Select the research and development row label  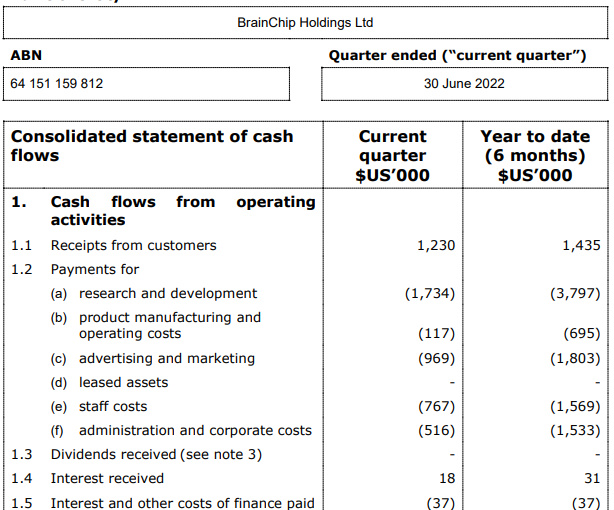click(168, 293)
